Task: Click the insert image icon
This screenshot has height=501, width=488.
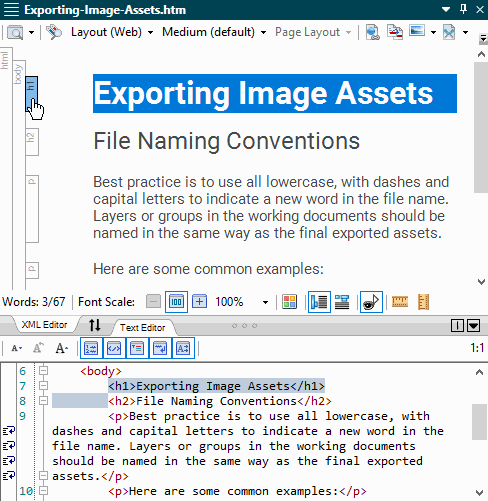Action: click(x=417, y=31)
